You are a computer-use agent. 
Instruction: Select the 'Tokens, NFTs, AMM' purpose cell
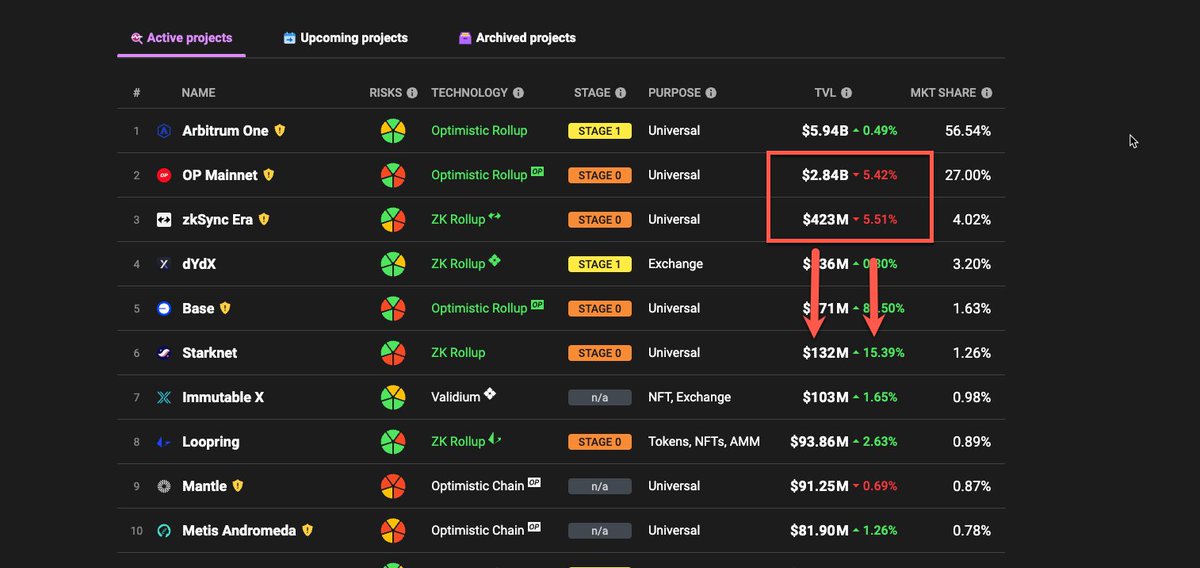(704, 442)
